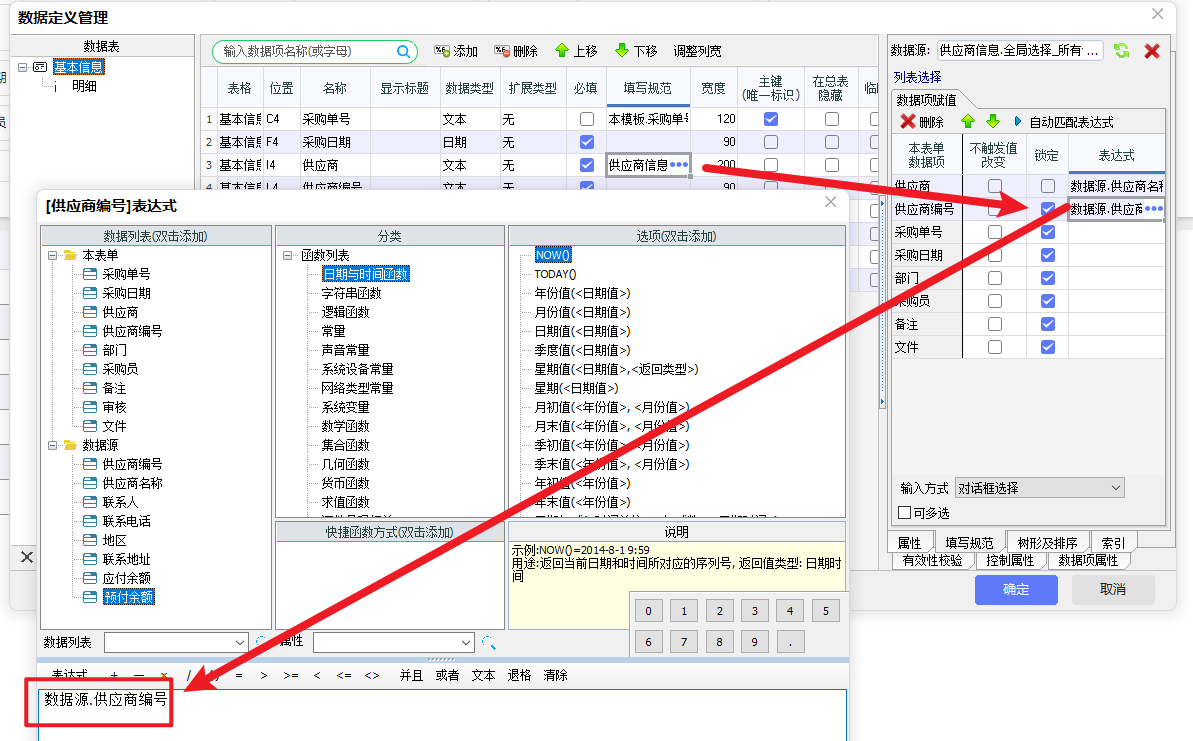This screenshot has width=1193, height=741.
Task: Switch to the 索引 tab
Action: (x=1113, y=542)
